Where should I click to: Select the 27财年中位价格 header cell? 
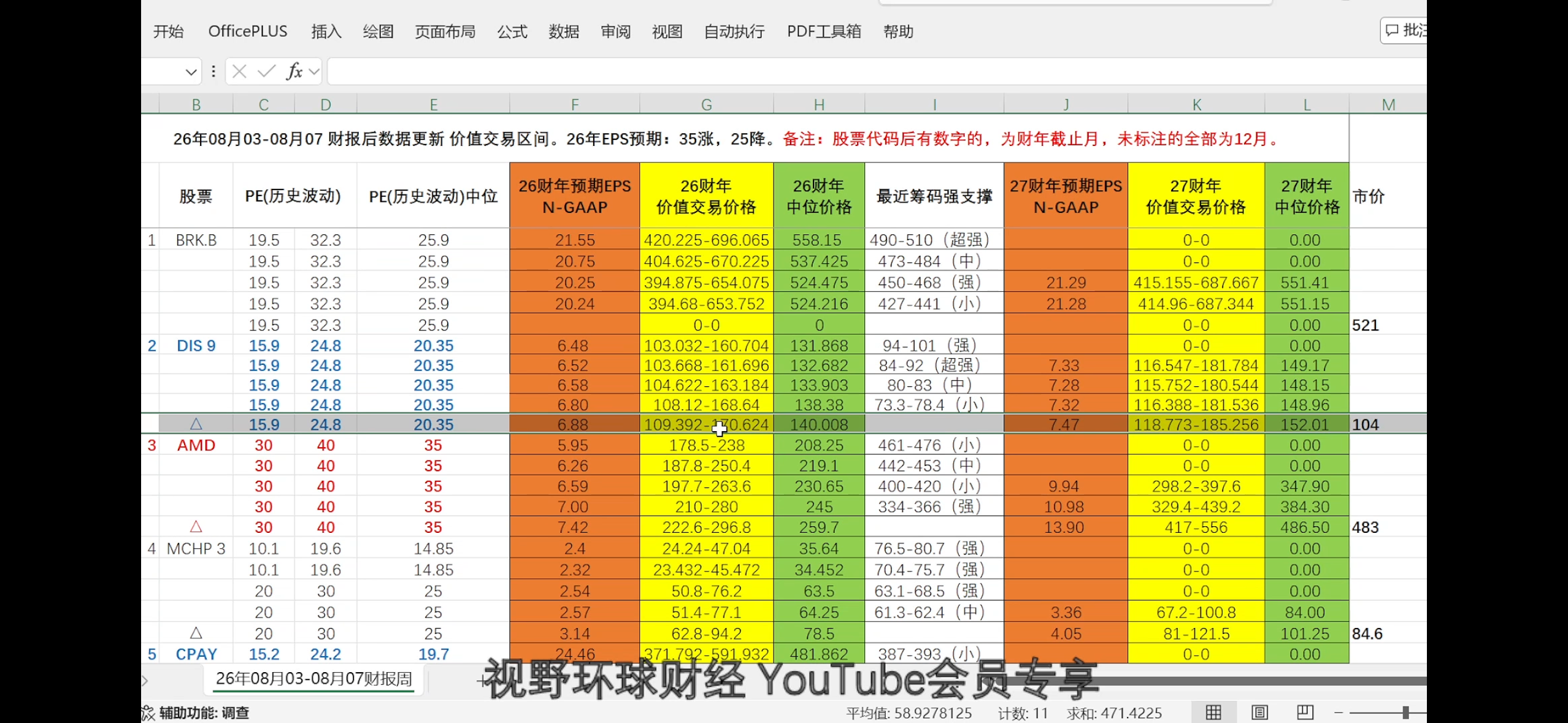pyautogui.click(x=1307, y=196)
